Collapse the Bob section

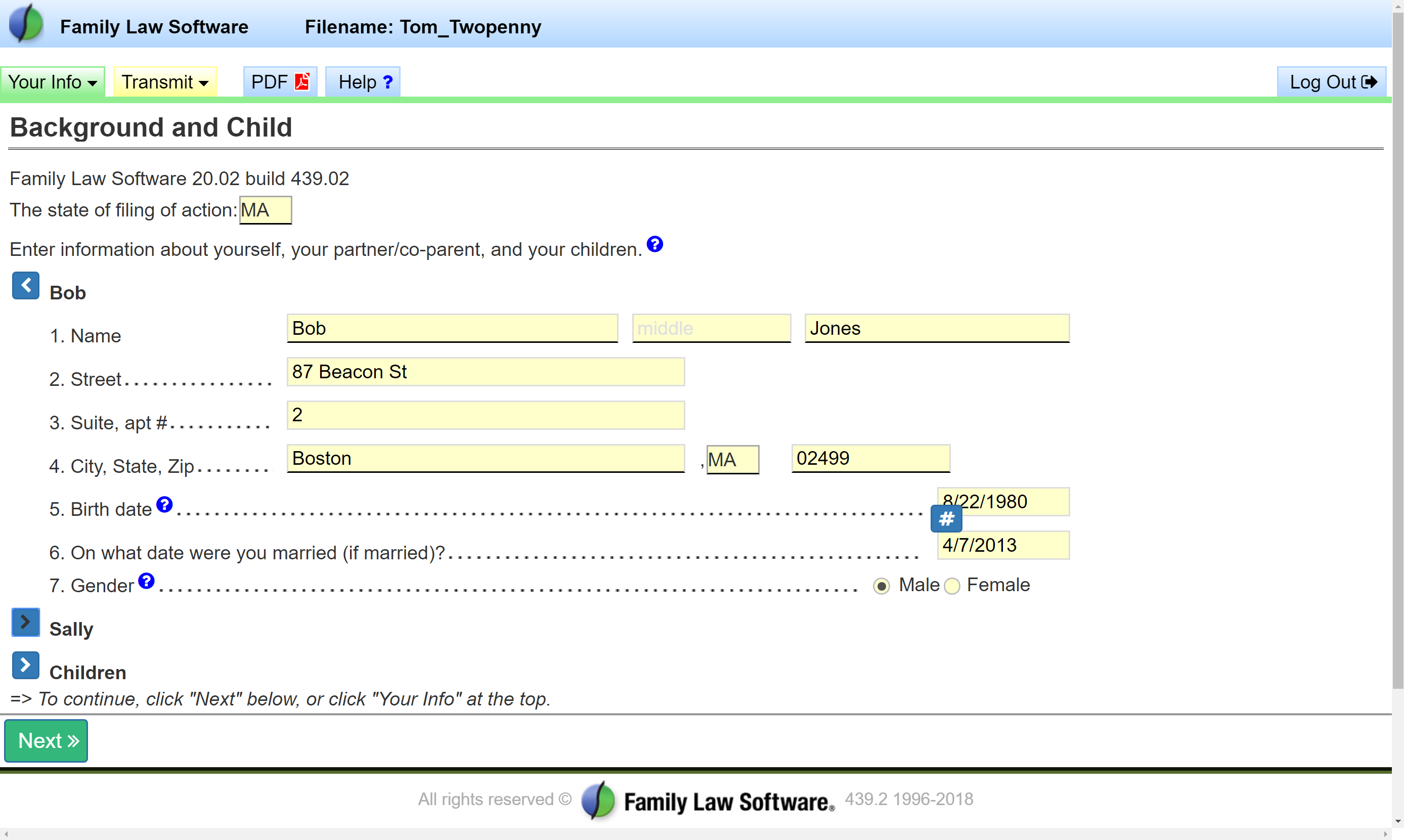[25, 285]
